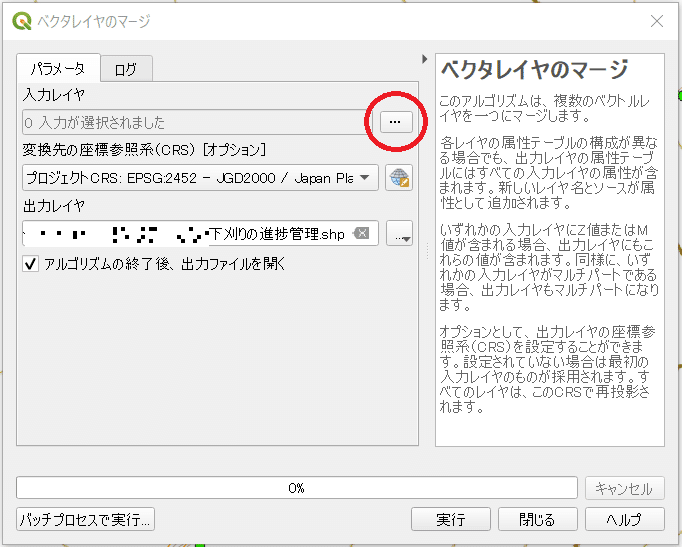Open the input layers selection dialog
682x547 pixels.
[396, 122]
